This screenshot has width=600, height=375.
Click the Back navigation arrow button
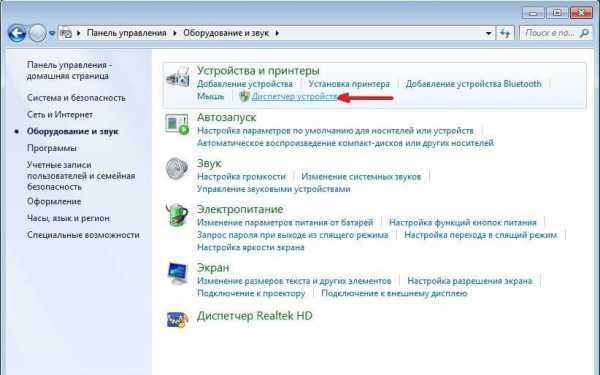point(17,33)
